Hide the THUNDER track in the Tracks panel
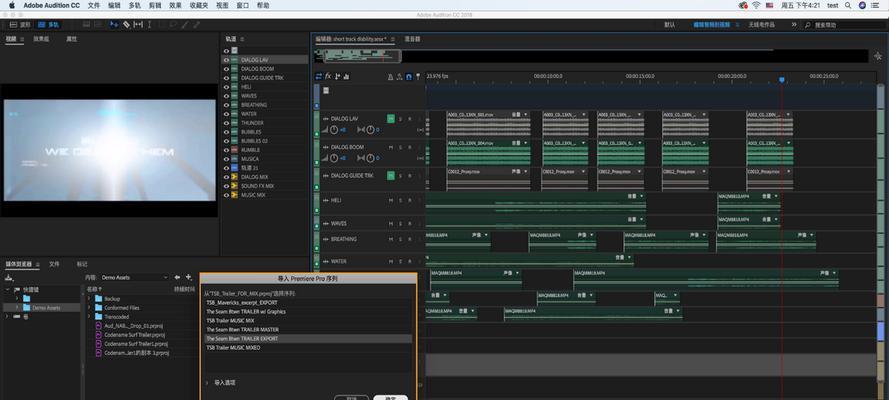Viewport: 889px width, 400px height. pos(226,123)
